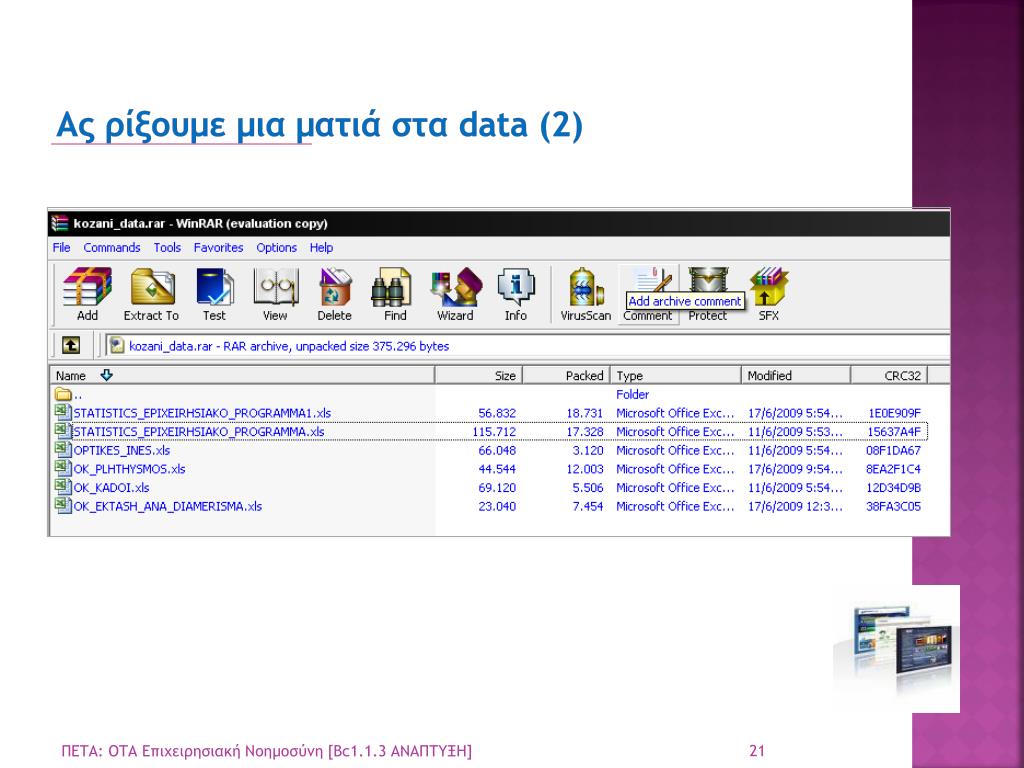The height and width of the screenshot is (768, 1024).
Task: Sort by the Name column header
Action: click(242, 376)
